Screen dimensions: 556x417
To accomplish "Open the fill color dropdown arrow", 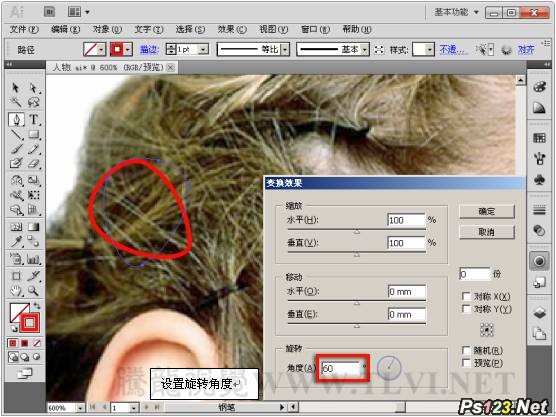I will click(101, 50).
